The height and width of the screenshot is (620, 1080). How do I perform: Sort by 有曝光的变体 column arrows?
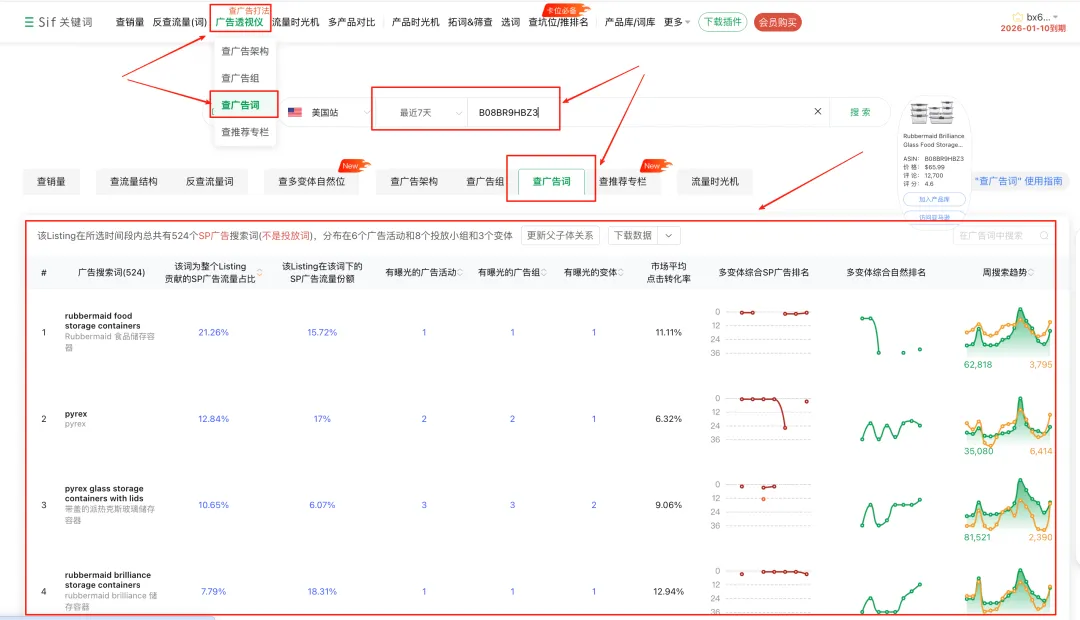(x=621, y=273)
